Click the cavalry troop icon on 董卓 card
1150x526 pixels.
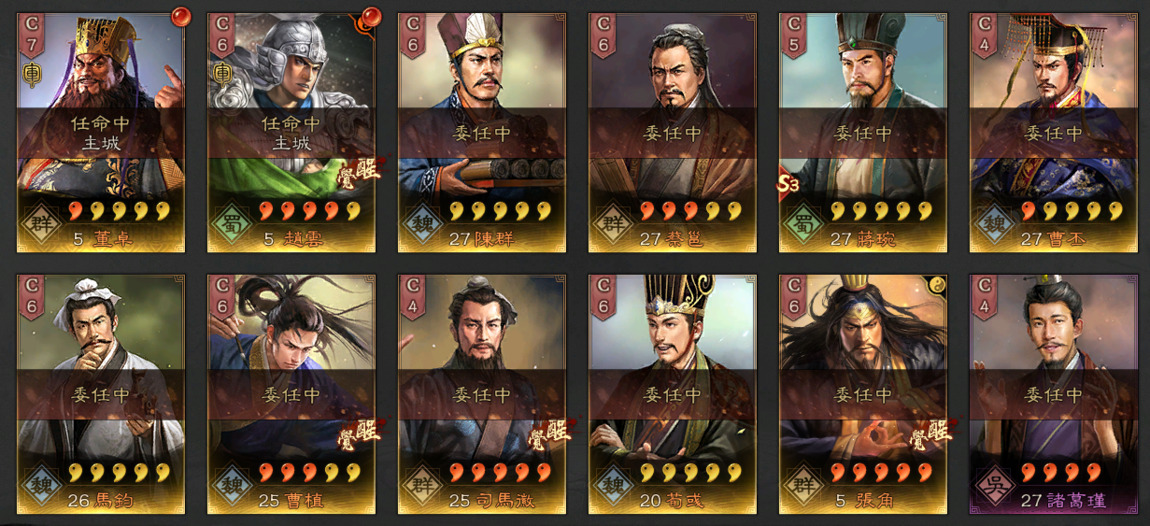coord(32,74)
